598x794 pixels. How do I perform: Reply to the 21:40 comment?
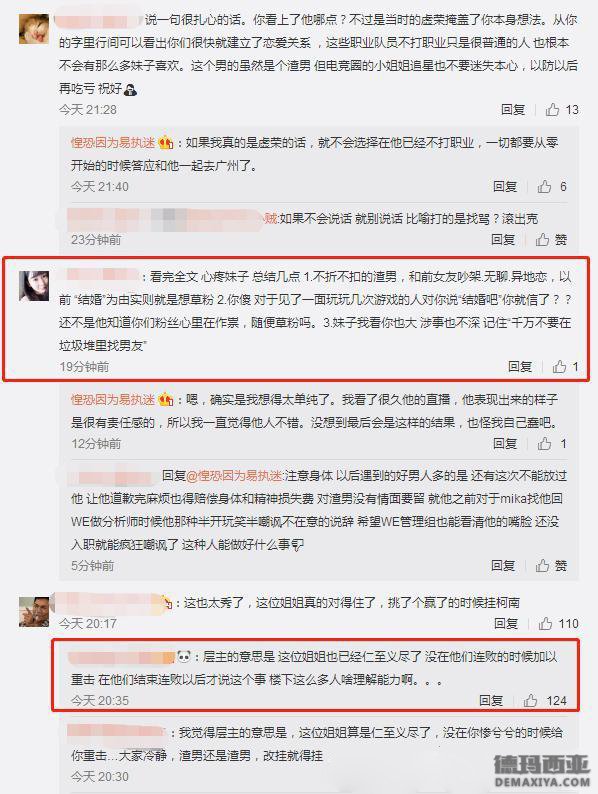coord(505,186)
